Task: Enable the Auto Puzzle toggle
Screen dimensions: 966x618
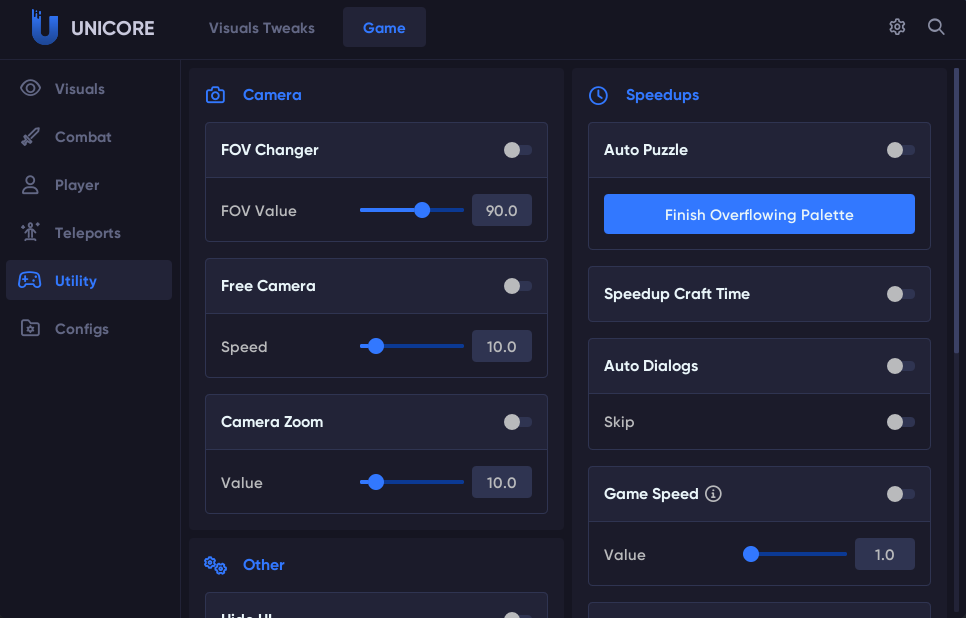Action: [900, 150]
